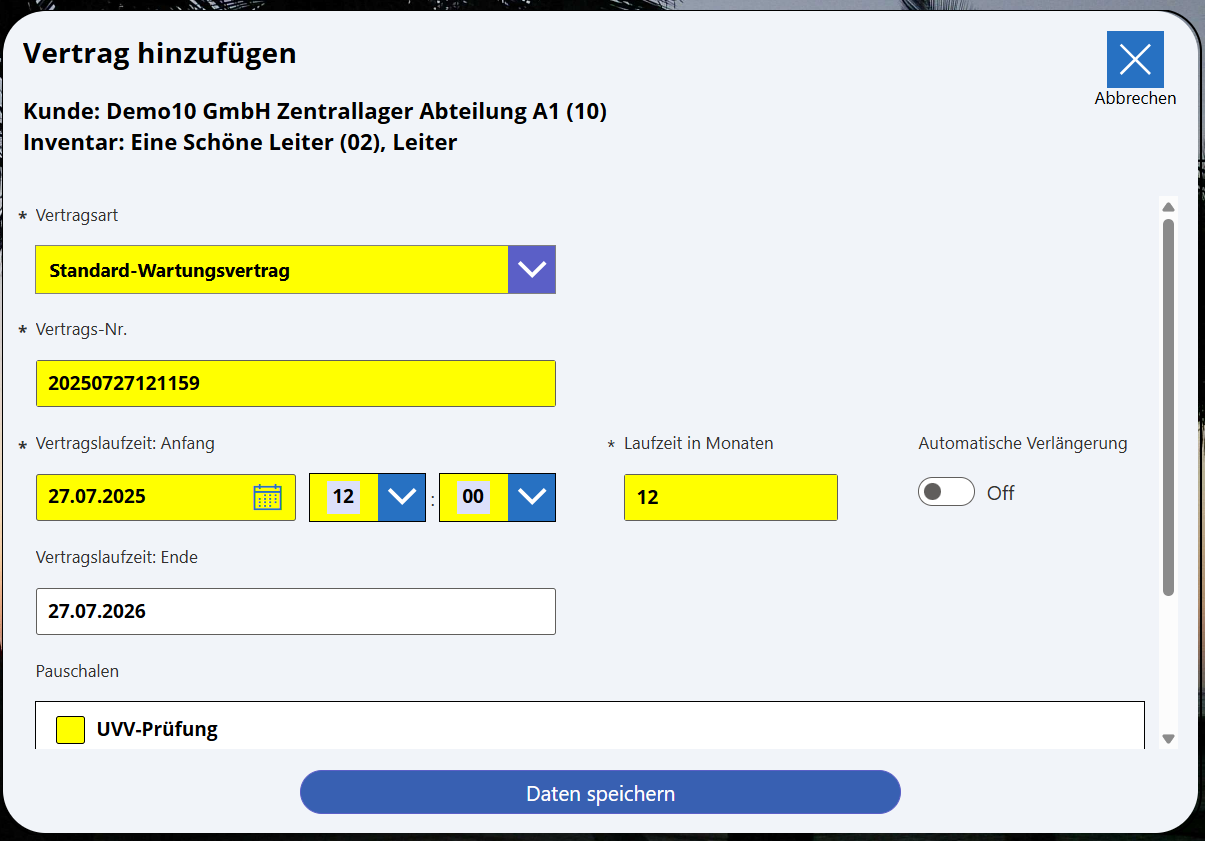This screenshot has width=1205, height=841.
Task: Select the minute value 00
Action: point(473,497)
